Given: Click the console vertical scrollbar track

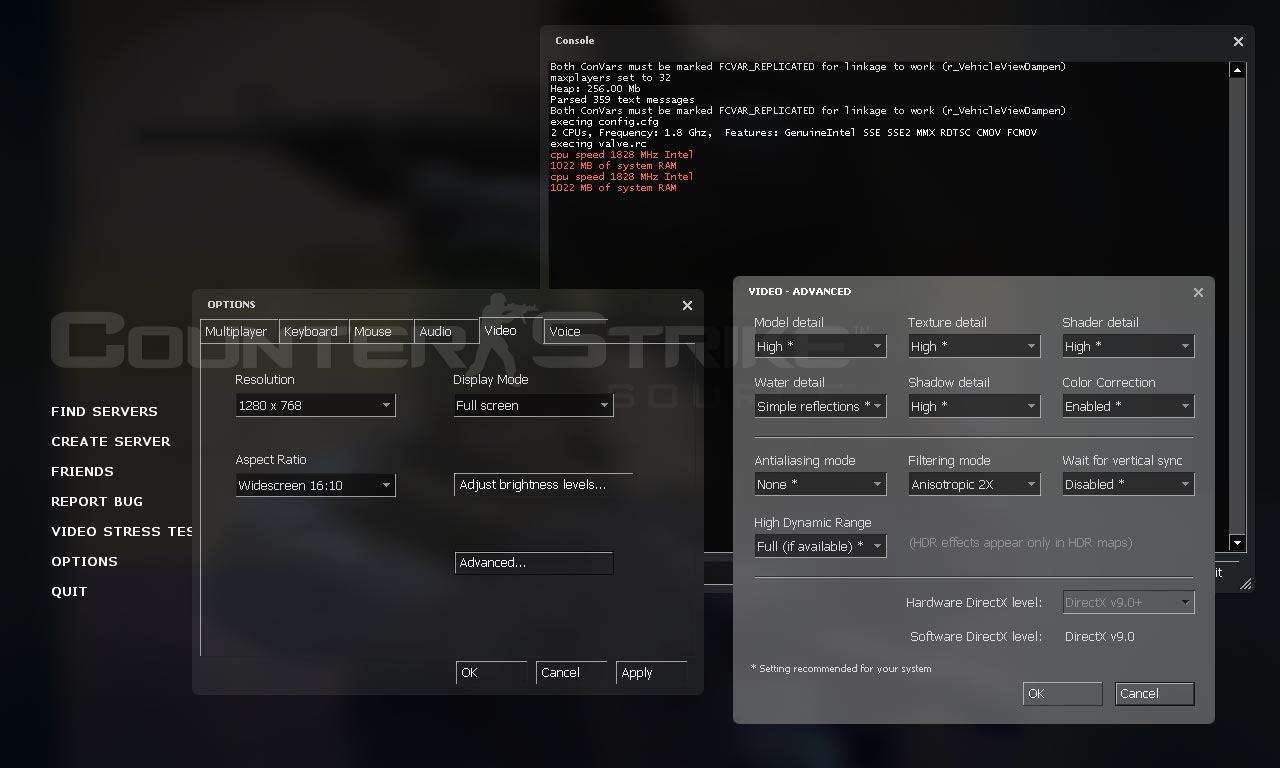Looking at the screenshot, I should tap(1237, 306).
